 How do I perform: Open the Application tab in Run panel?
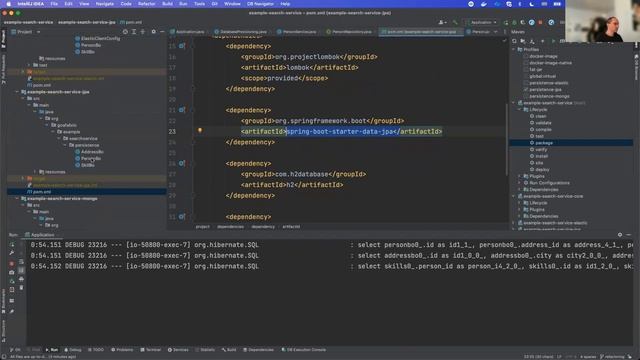40,235
